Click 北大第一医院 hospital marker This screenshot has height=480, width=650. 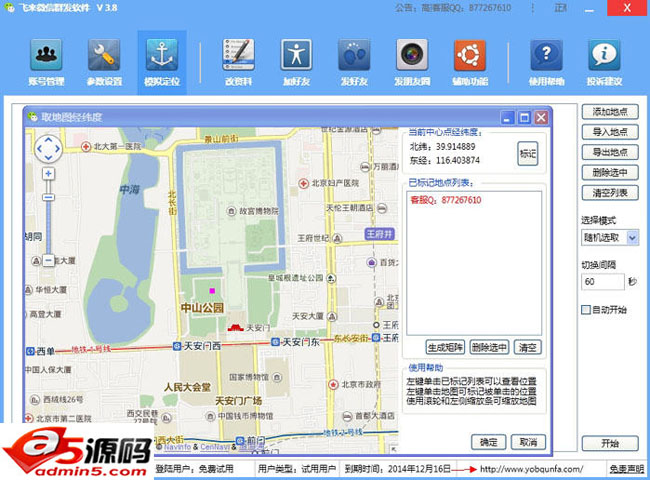pyautogui.click(x=86, y=146)
